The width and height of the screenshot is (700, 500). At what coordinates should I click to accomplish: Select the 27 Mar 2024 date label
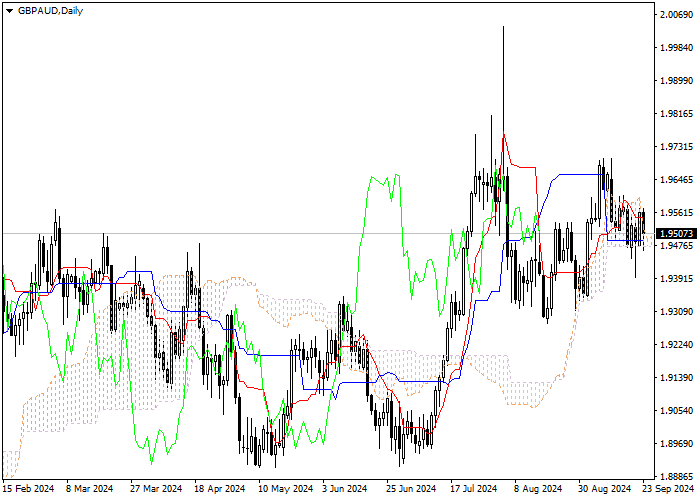(156, 489)
